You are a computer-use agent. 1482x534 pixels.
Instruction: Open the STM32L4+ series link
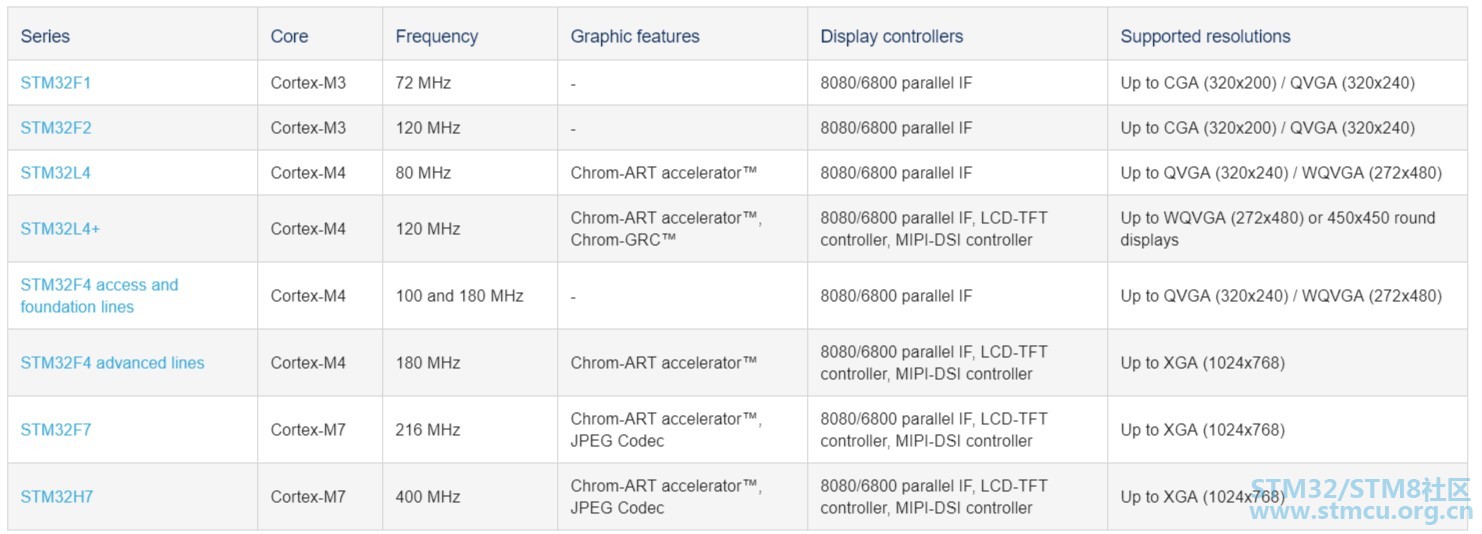[x=60, y=229]
